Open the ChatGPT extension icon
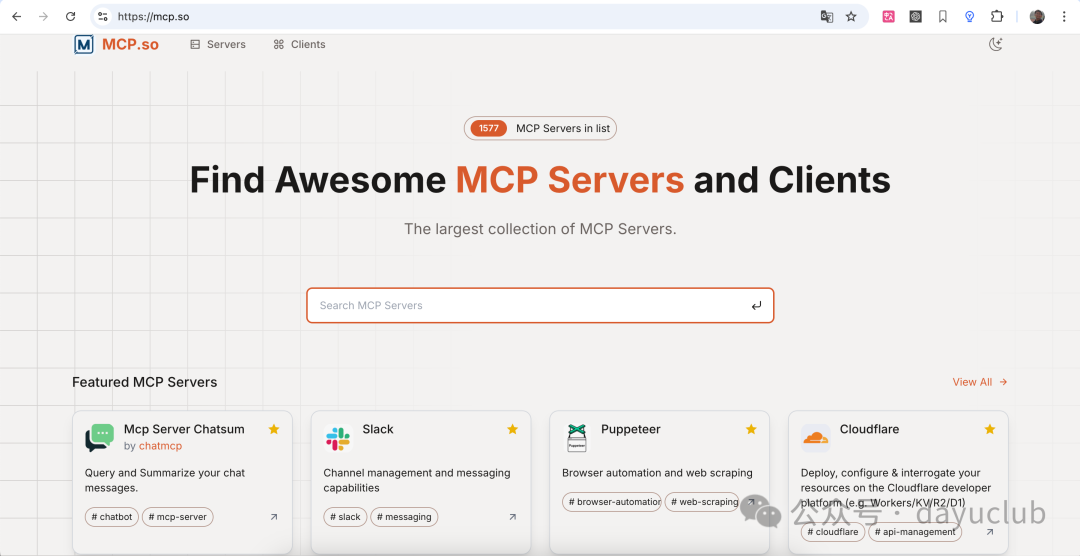Screen dimensions: 1080x556 pyautogui.click(x=915, y=17)
